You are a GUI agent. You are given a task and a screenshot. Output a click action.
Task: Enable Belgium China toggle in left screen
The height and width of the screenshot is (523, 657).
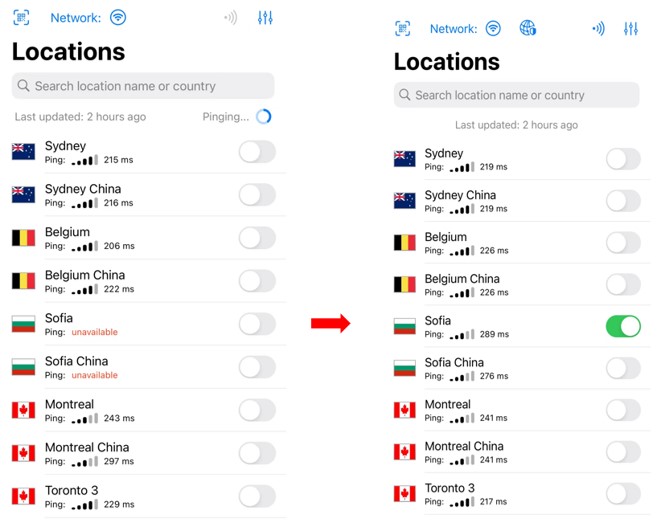point(257,281)
